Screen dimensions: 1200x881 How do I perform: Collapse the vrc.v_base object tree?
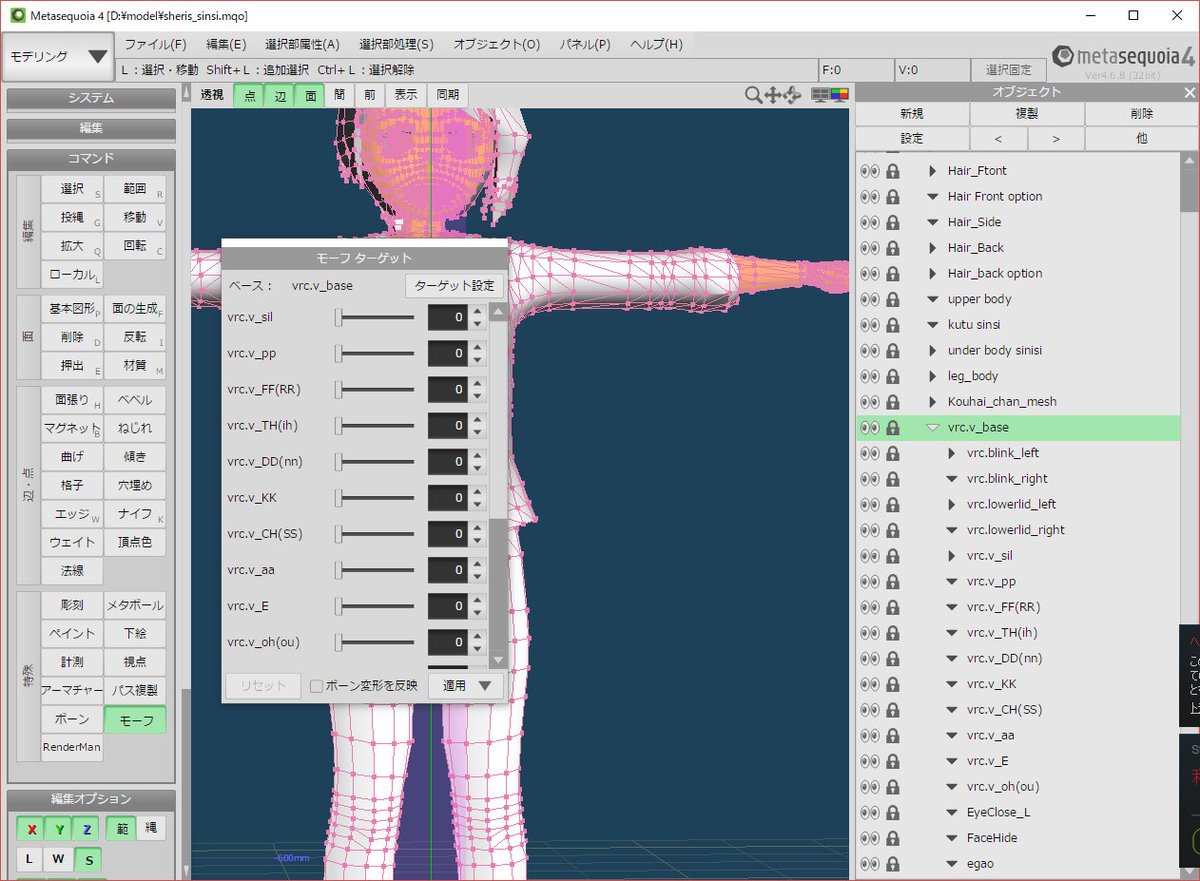pyautogui.click(x=932, y=427)
